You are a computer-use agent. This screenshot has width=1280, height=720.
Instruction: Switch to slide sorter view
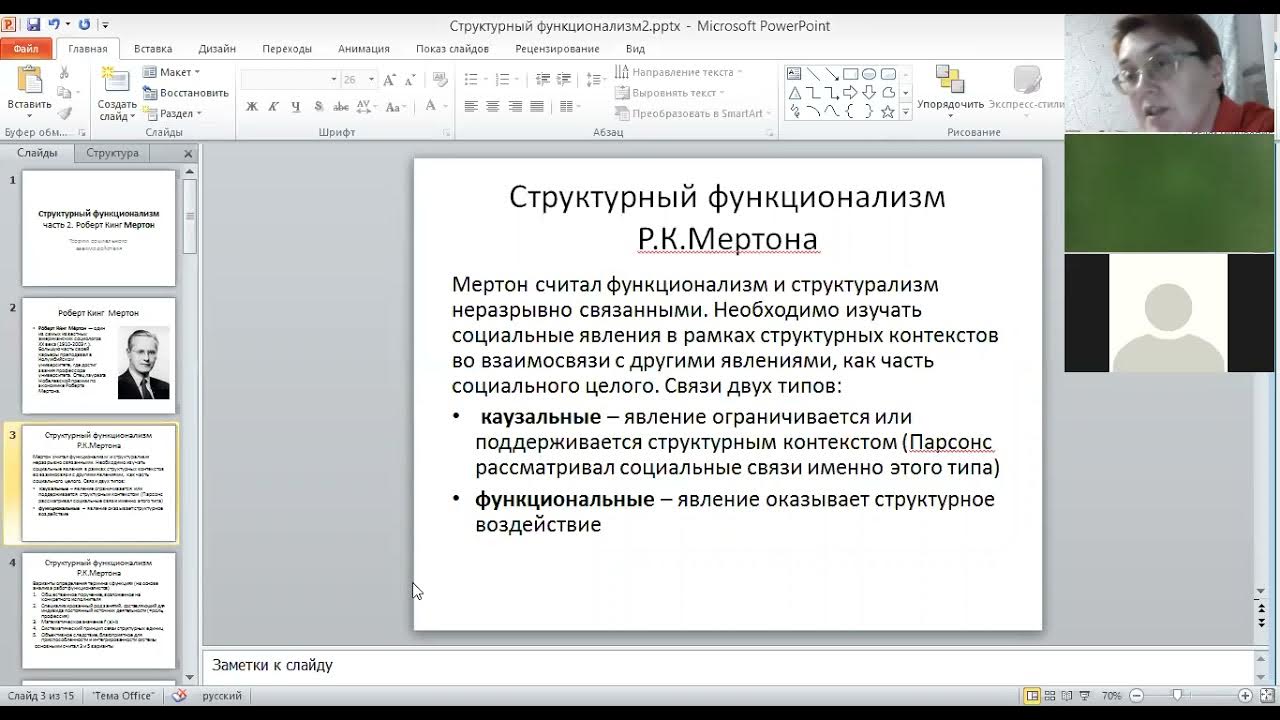[x=1050, y=695]
